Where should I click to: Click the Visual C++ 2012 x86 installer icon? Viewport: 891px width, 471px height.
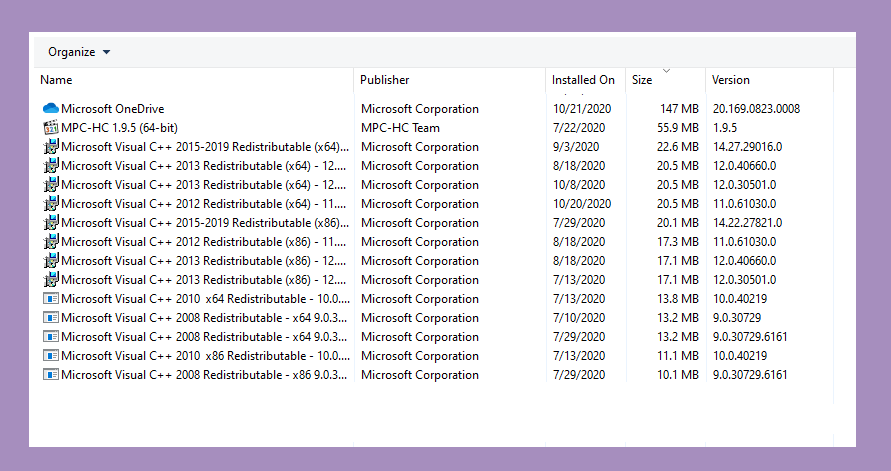coord(51,241)
